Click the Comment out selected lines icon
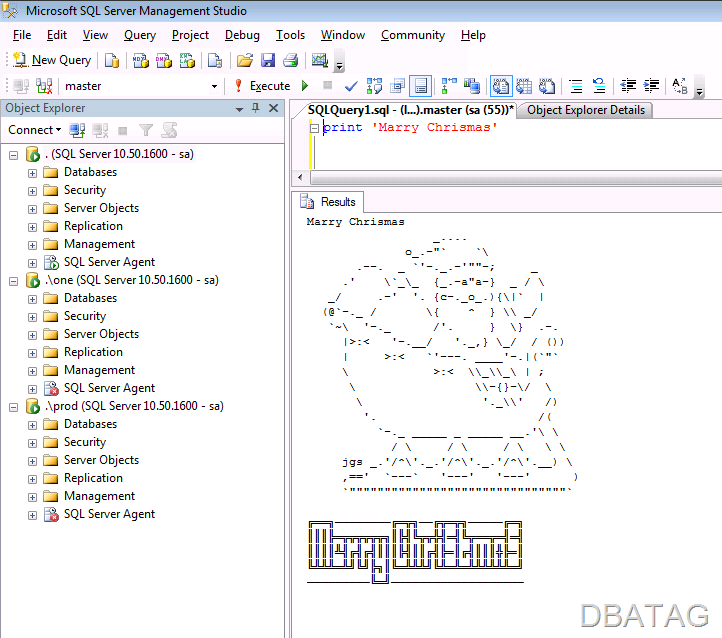The width and height of the screenshot is (722, 638). coord(576,86)
